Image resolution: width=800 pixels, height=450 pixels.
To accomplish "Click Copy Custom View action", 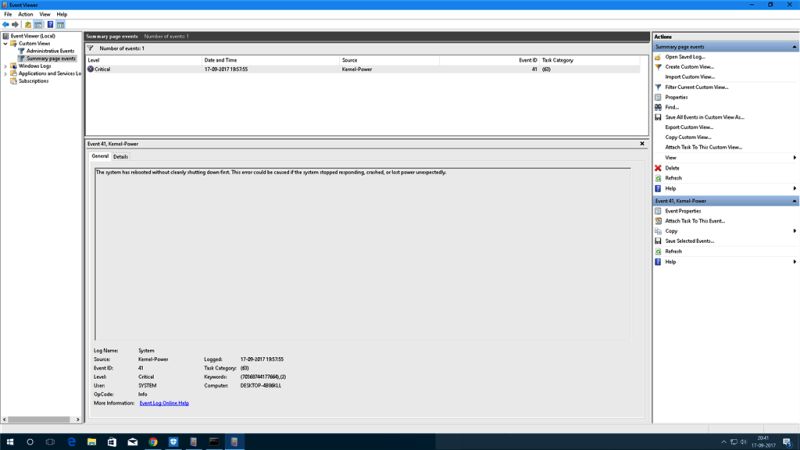I will pyautogui.click(x=688, y=137).
